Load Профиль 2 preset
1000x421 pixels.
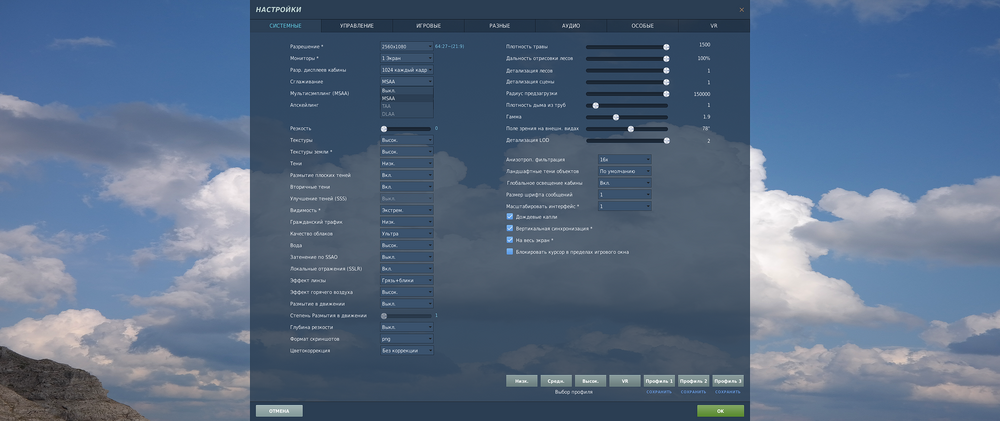tap(693, 381)
